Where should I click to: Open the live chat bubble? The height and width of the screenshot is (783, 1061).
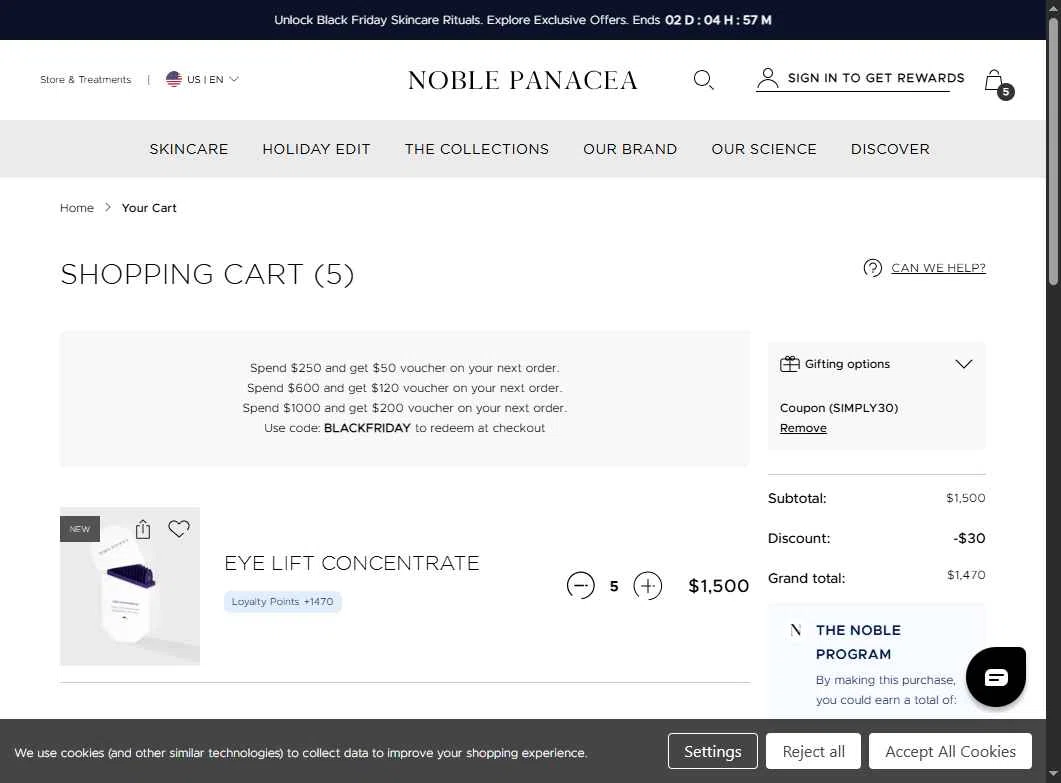click(996, 677)
